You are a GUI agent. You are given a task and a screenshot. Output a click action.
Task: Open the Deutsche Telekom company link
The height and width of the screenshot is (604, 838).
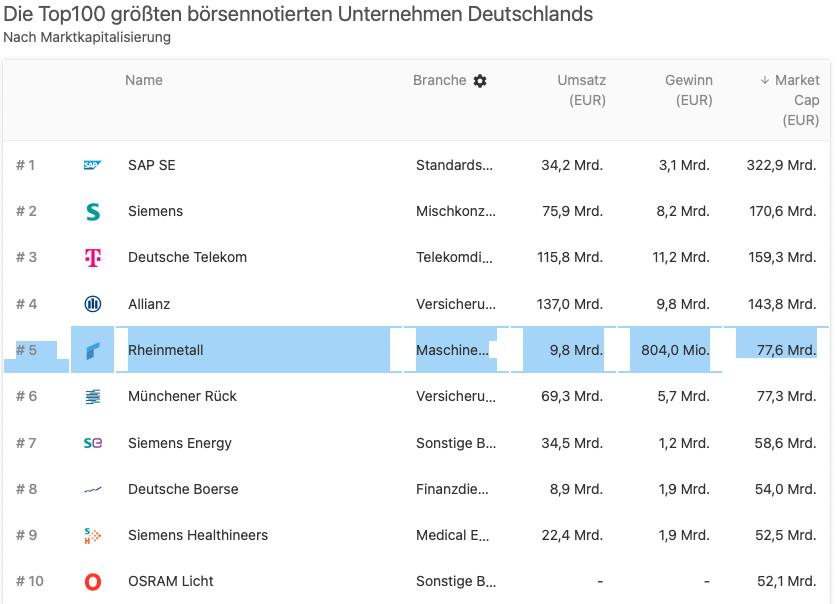(187, 257)
